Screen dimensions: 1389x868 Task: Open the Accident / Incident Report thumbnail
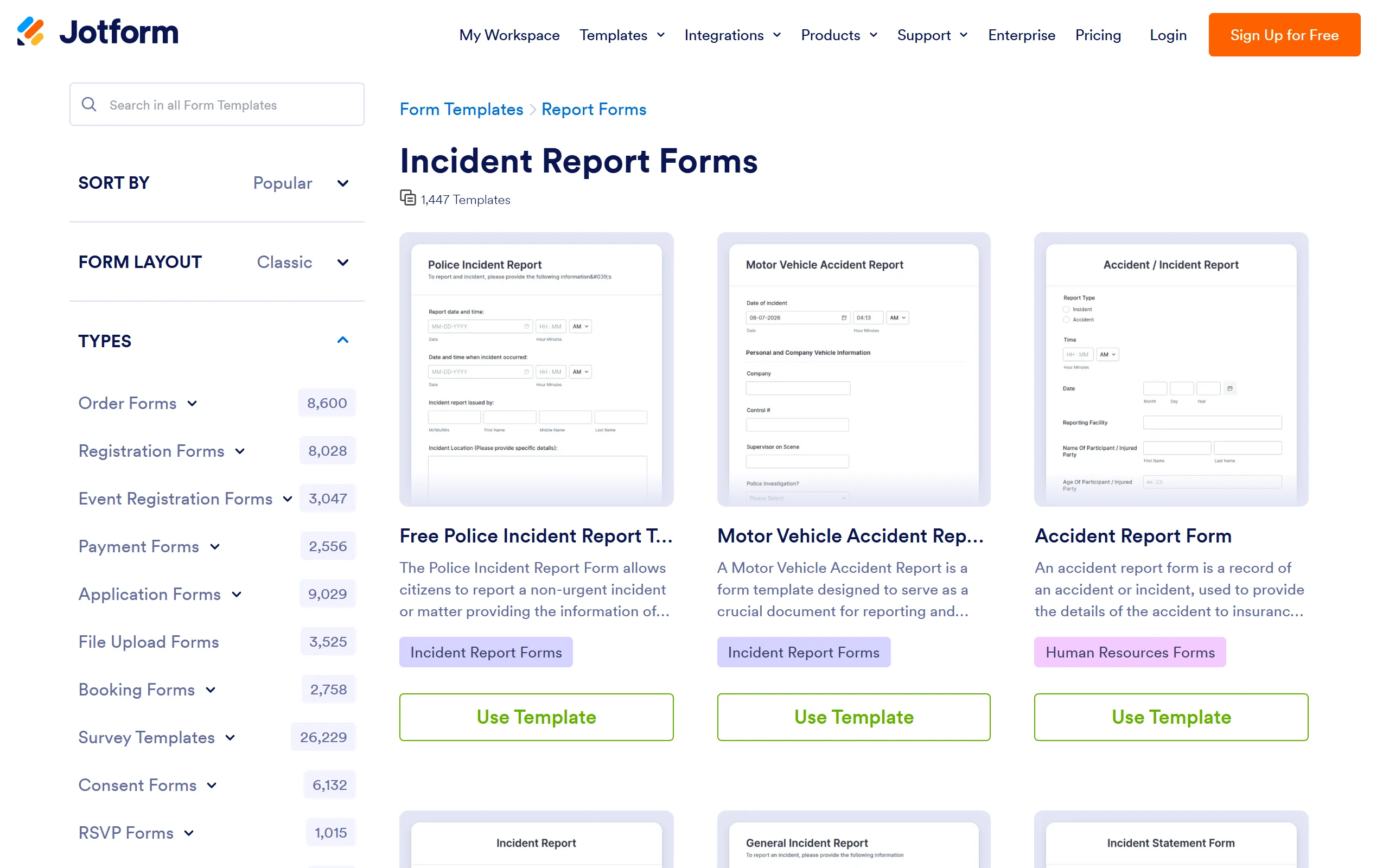pyautogui.click(x=1171, y=369)
